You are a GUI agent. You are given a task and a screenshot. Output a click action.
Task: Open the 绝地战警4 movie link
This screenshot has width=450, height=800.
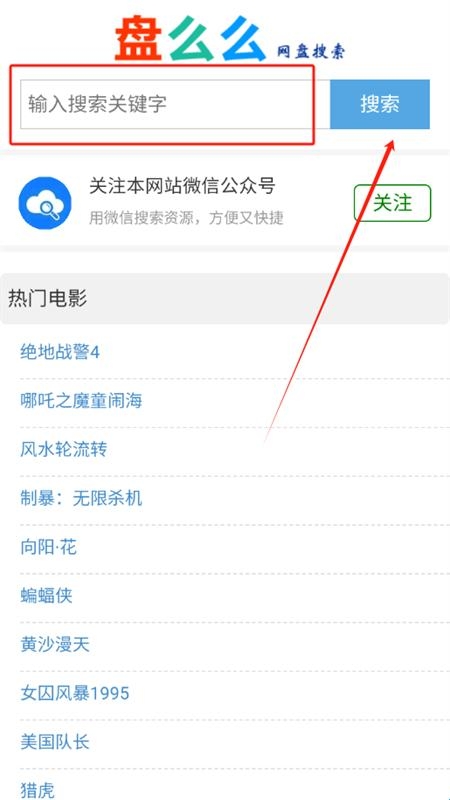[x=60, y=352]
